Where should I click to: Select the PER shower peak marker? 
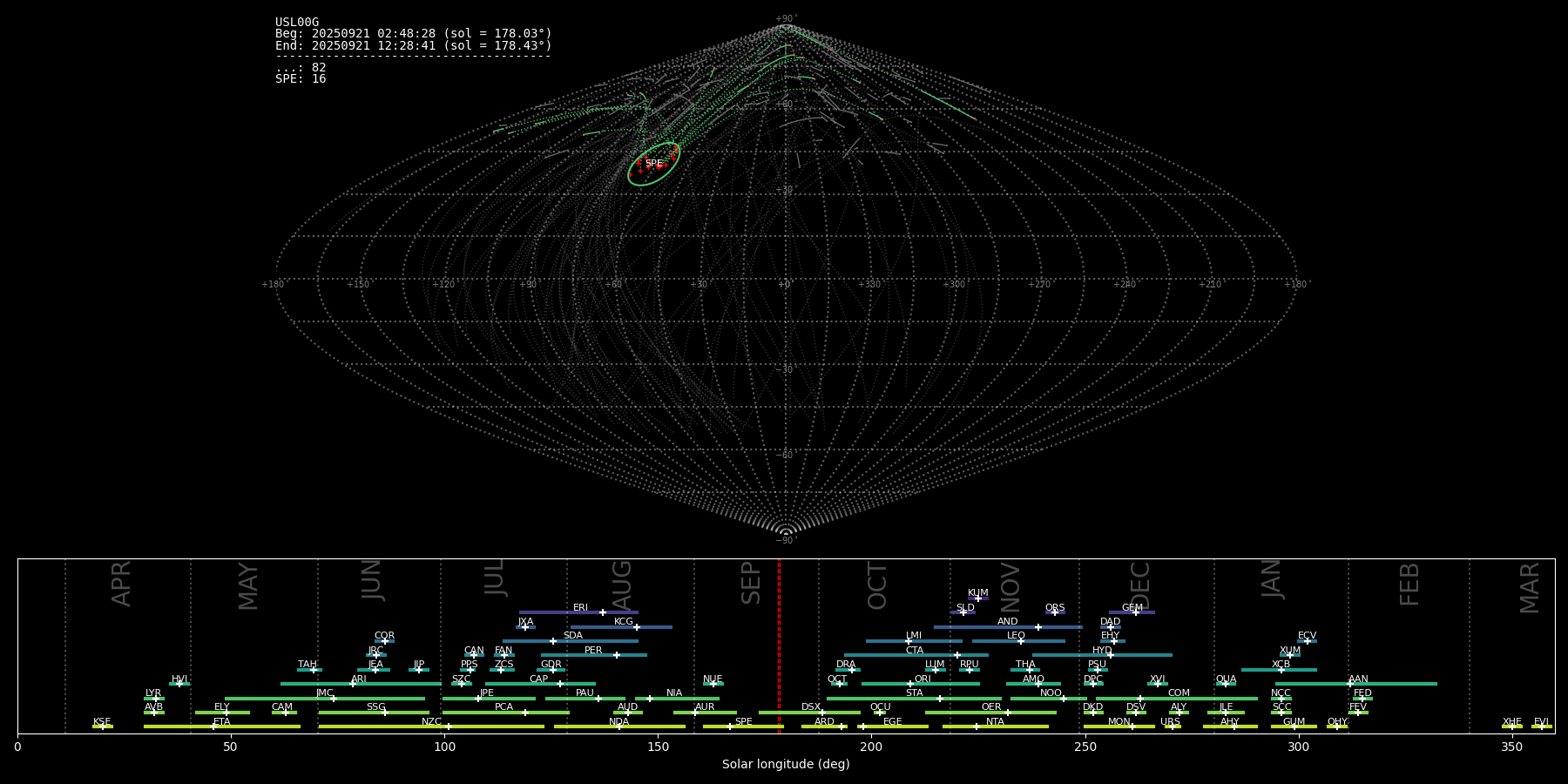click(617, 655)
